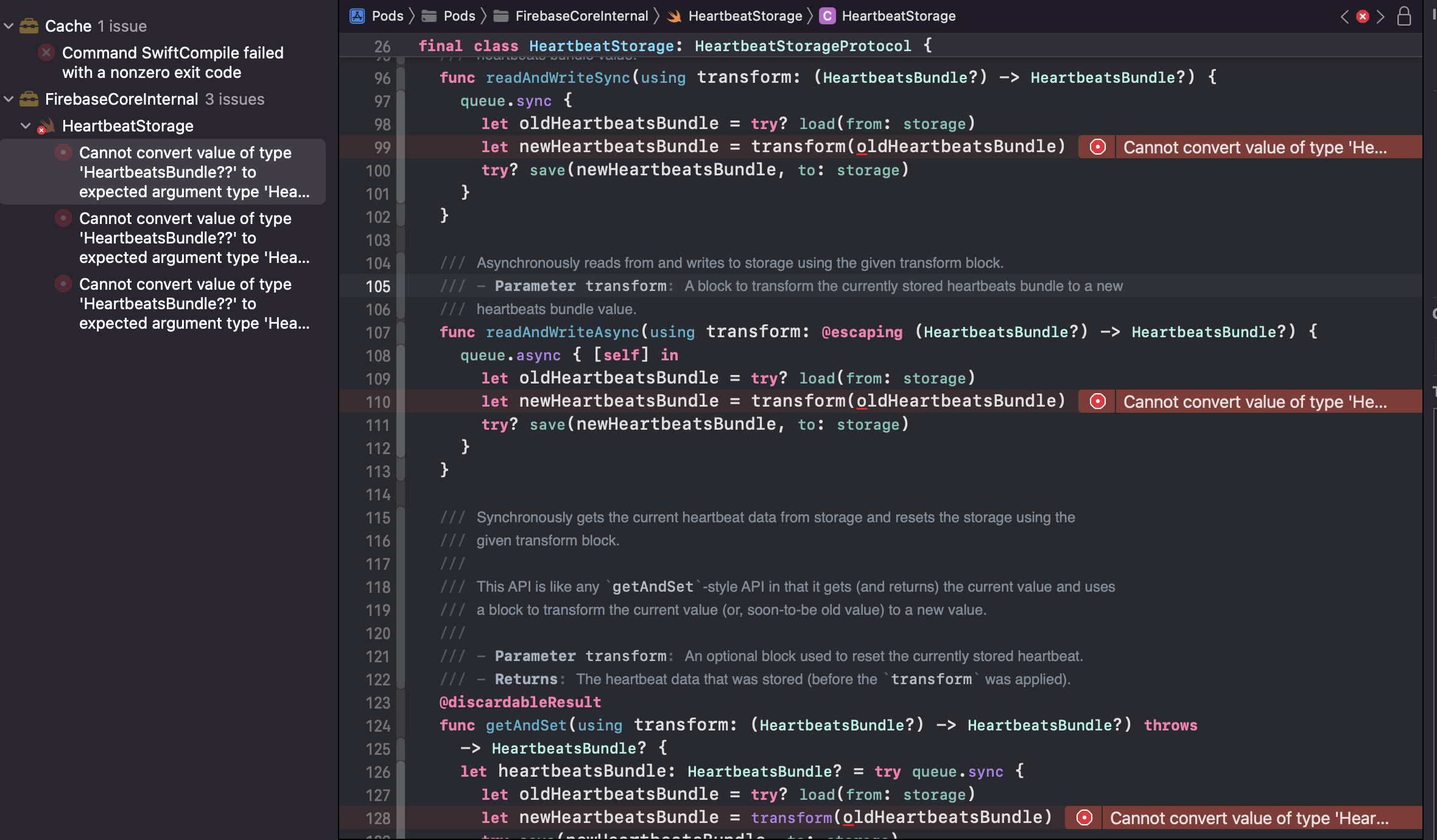
Task: Click the HeartbeatStorage class icon in breadcrumb
Action: point(827,16)
